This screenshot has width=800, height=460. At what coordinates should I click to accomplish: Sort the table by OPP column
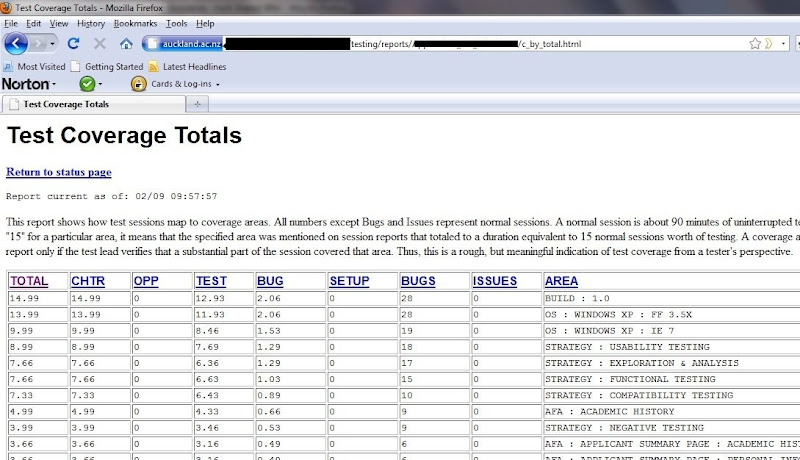tap(146, 281)
